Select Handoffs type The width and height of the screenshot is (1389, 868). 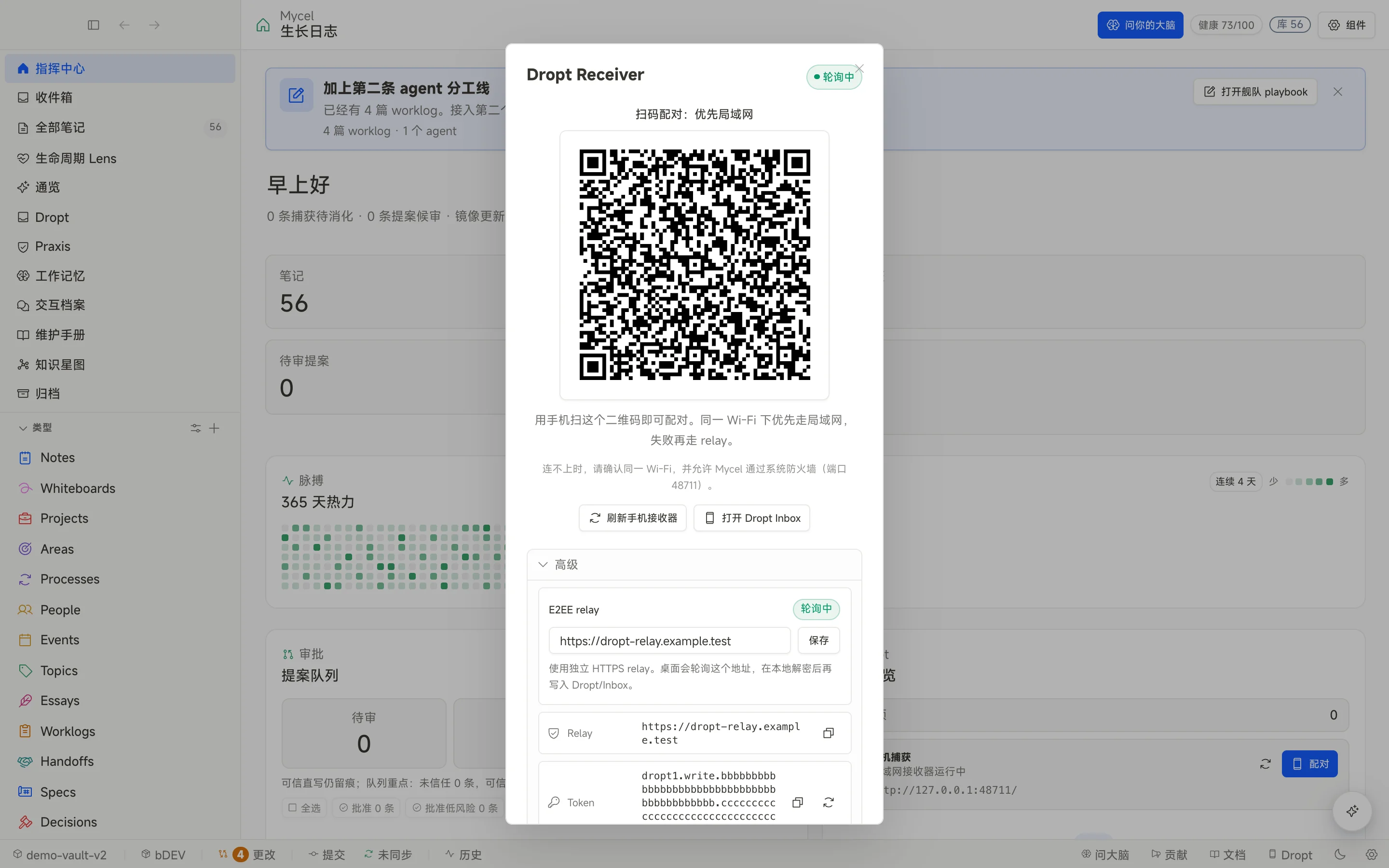point(120,761)
